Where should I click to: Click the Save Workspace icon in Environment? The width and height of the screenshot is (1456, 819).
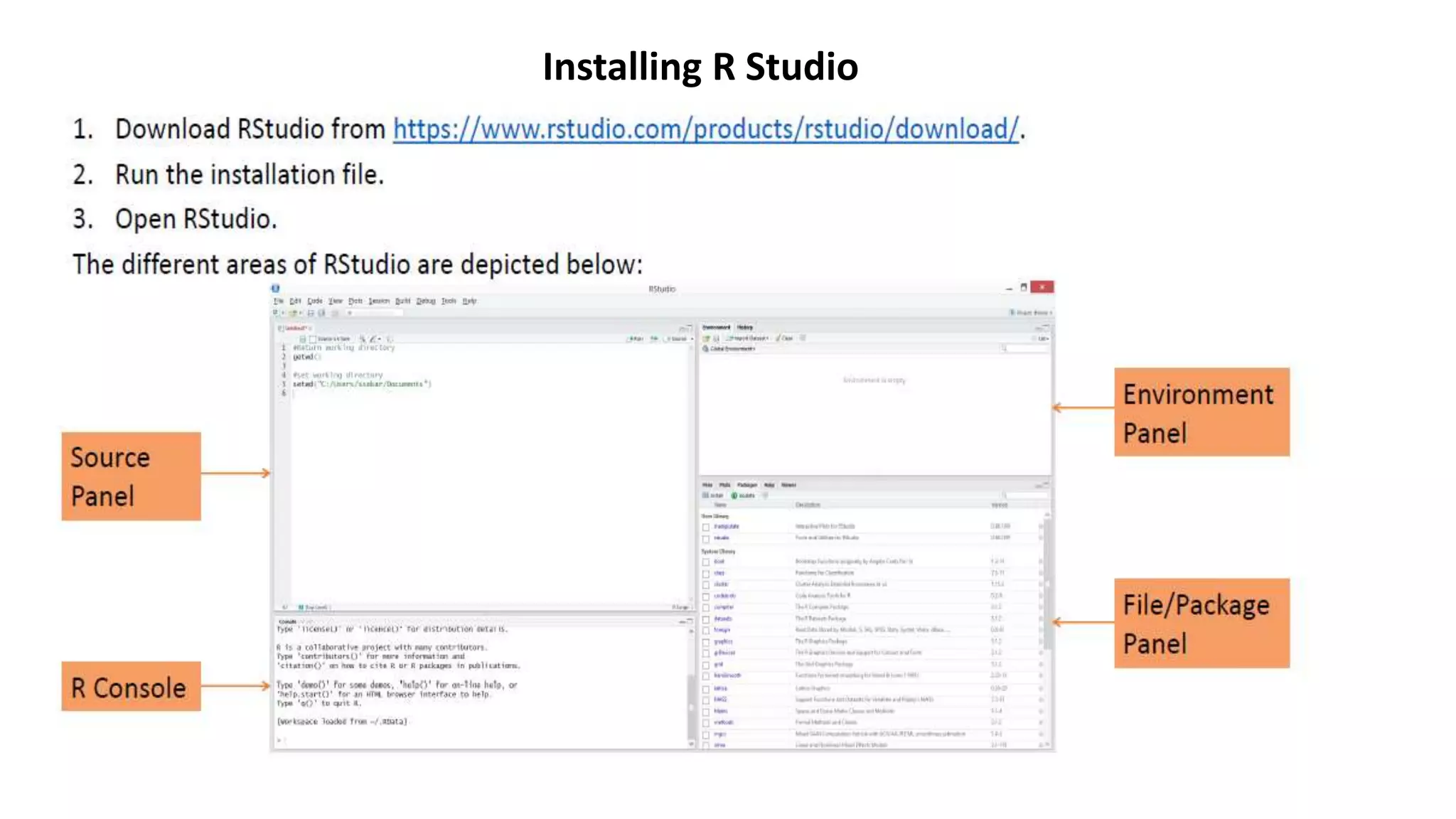pos(716,338)
